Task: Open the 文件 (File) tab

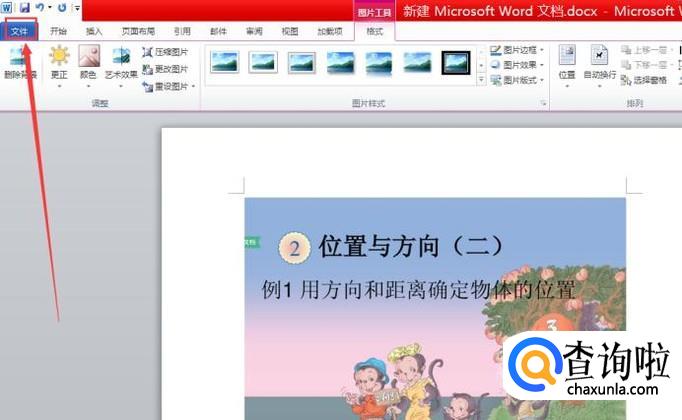Action: tap(20, 31)
